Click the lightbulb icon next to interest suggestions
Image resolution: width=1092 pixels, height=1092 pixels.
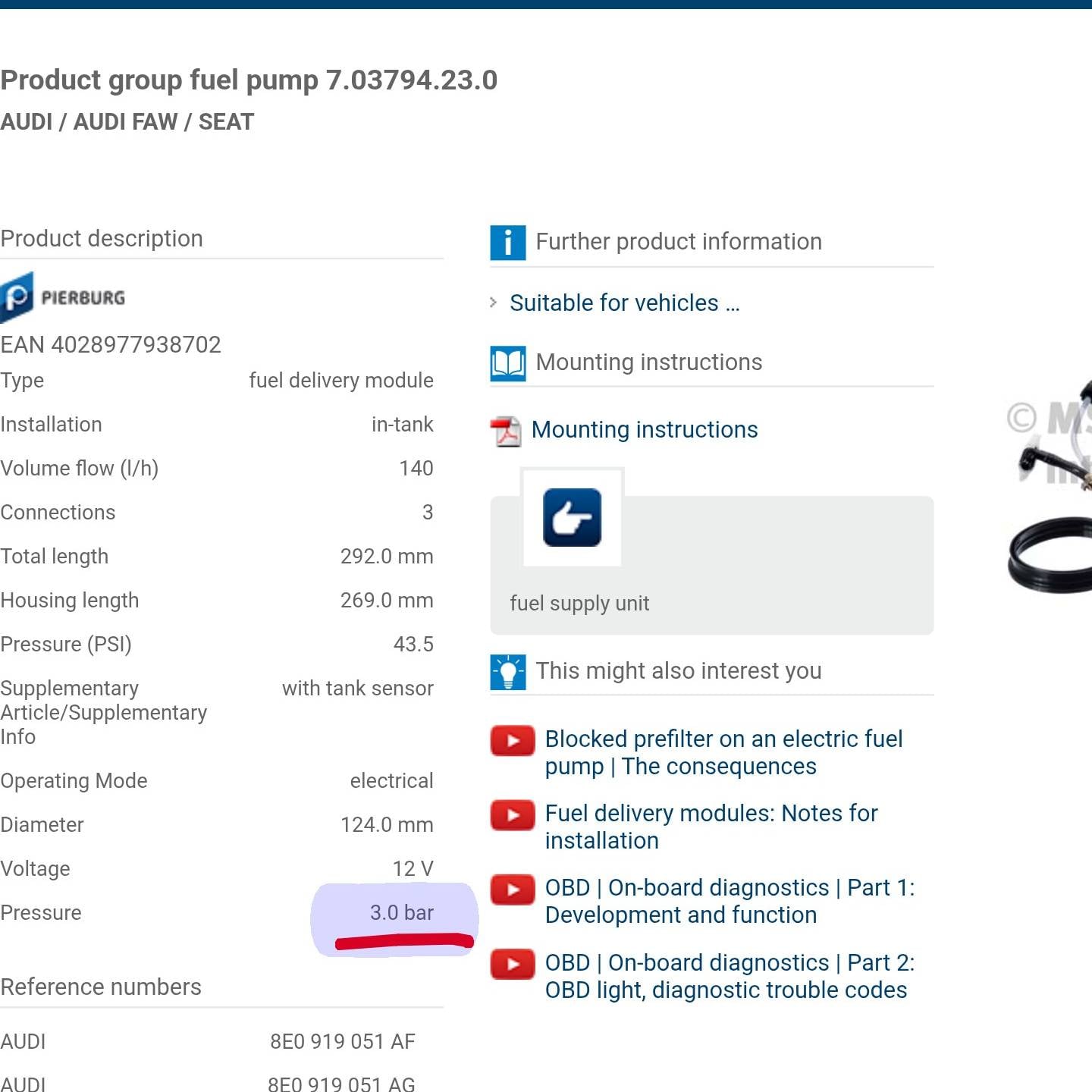[507, 672]
